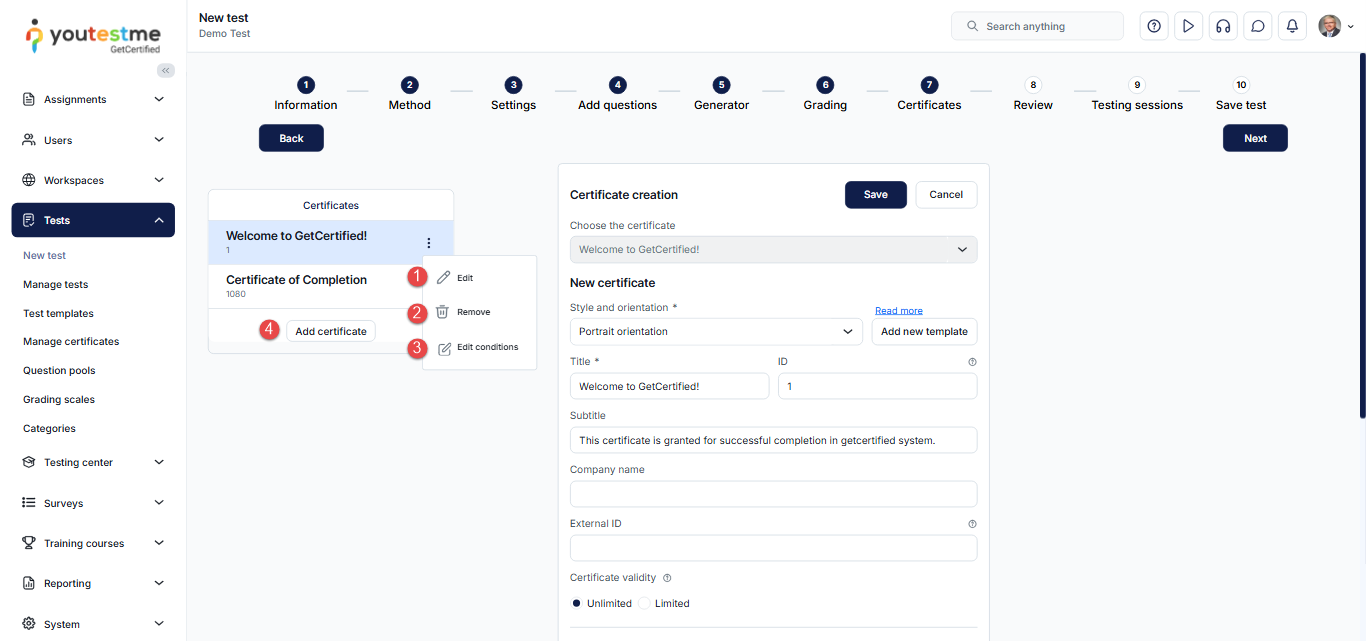The width and height of the screenshot is (1366, 641).
Task: Open Manage certificates in sidebar
Action: (x=71, y=341)
